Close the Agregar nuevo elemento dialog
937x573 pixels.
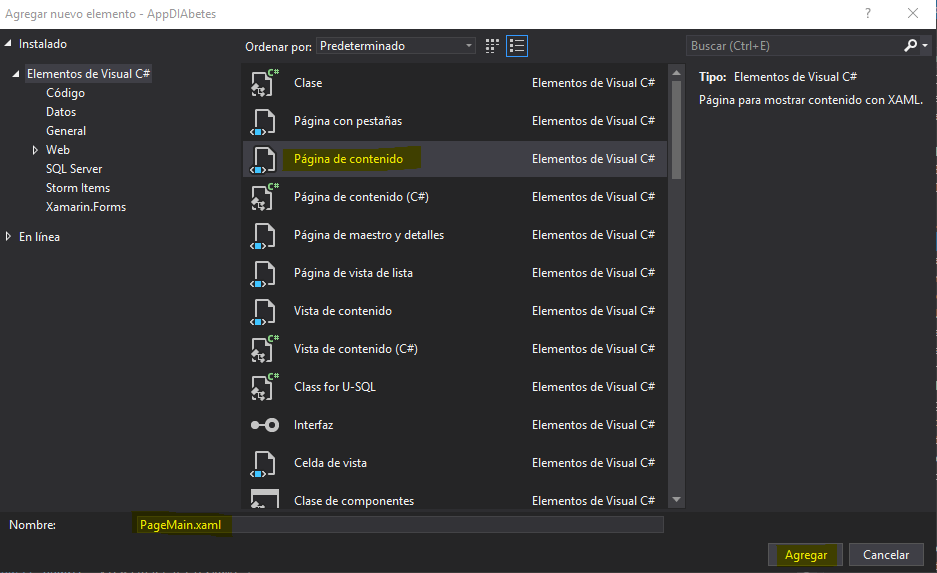912,13
